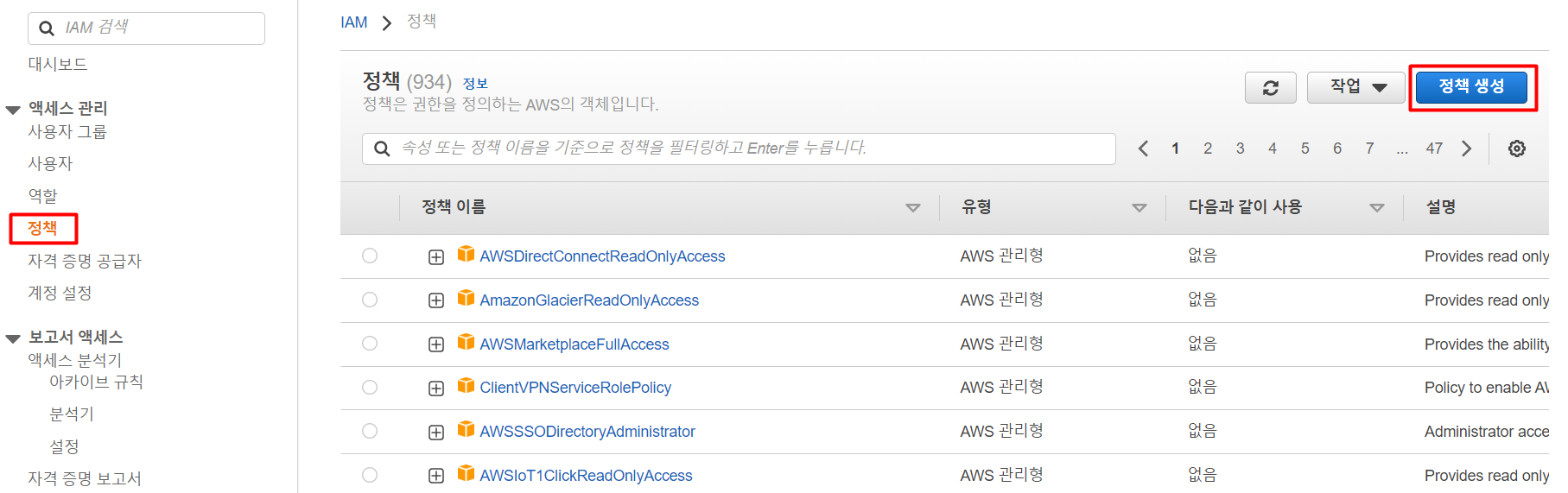The width and height of the screenshot is (1568, 493).
Task: Select the ClientVPNServiceRolePolicy radio button
Action: [x=370, y=387]
